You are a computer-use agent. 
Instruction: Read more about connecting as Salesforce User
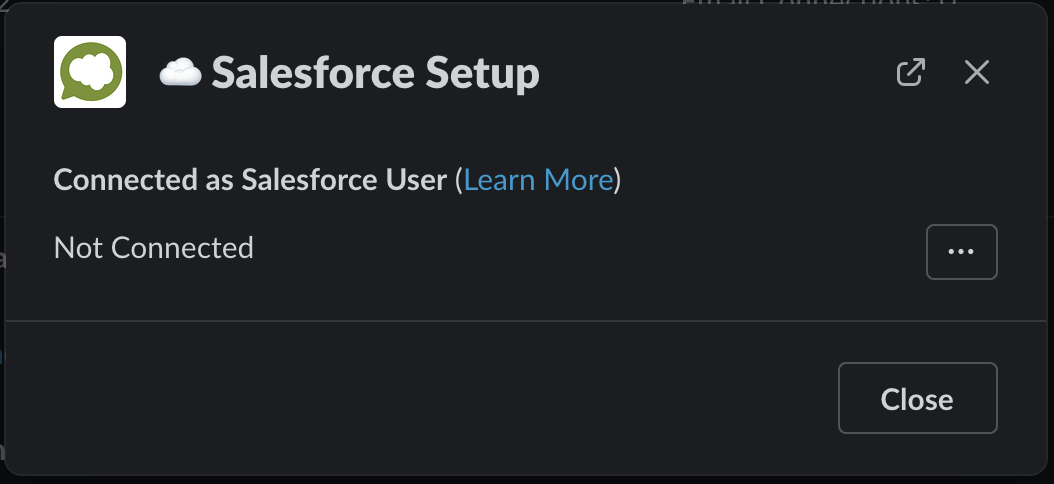click(538, 179)
